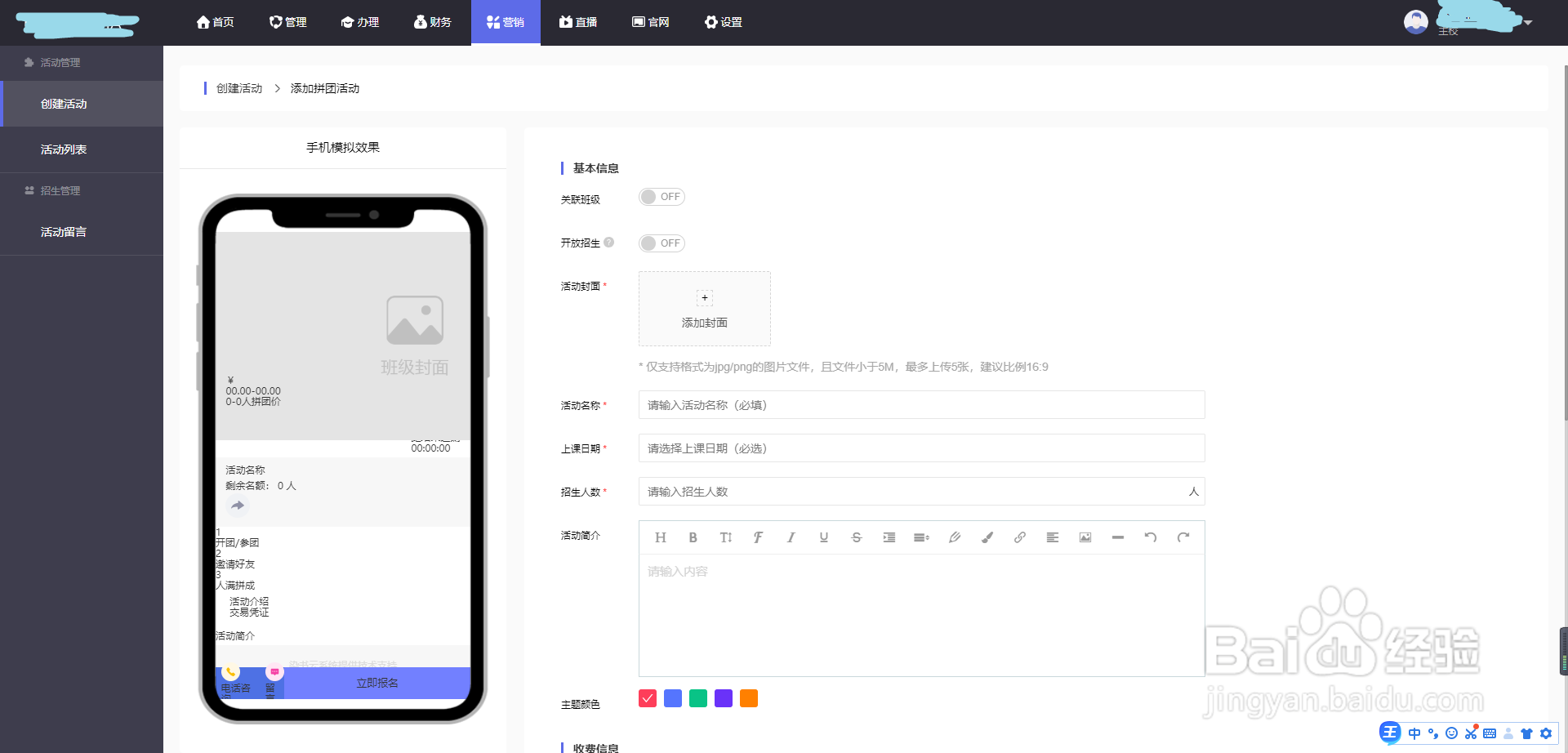1568x753 pixels.
Task: Enable the 开放招生 option
Action: (661, 243)
